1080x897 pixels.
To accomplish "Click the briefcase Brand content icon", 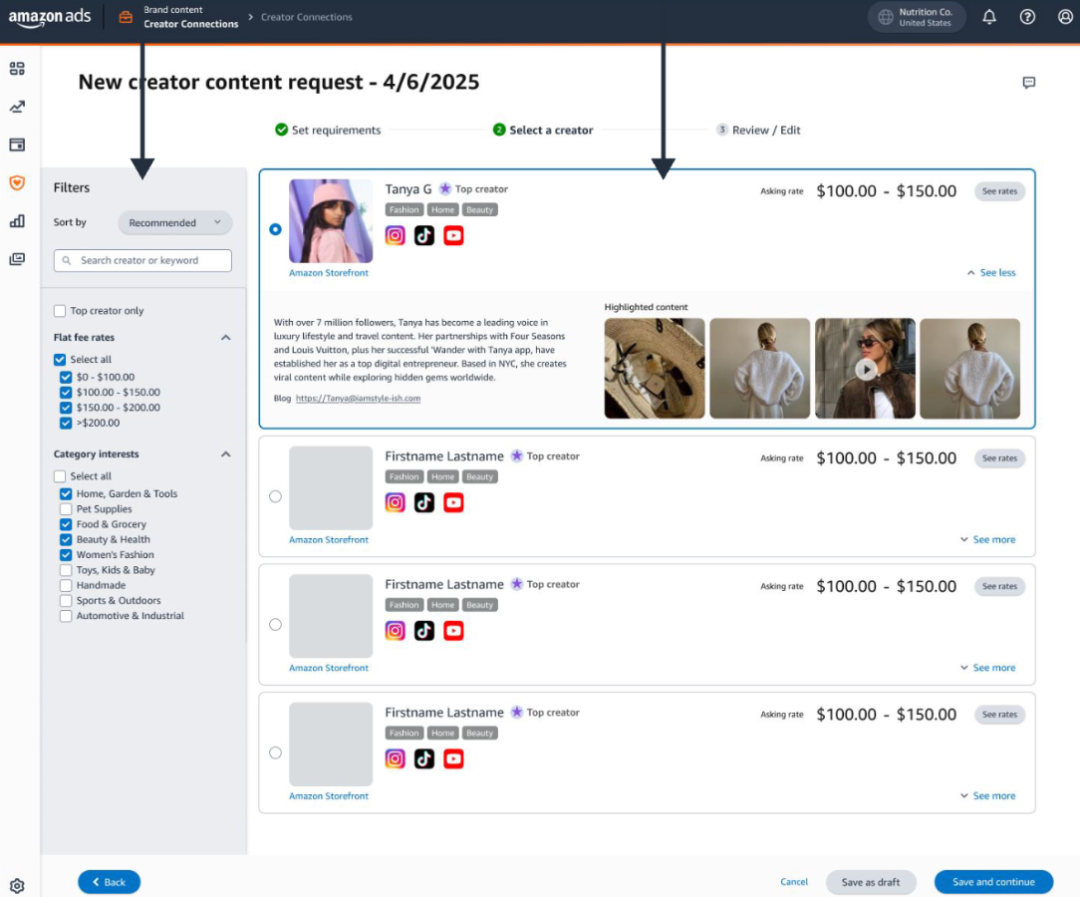I will (x=125, y=17).
